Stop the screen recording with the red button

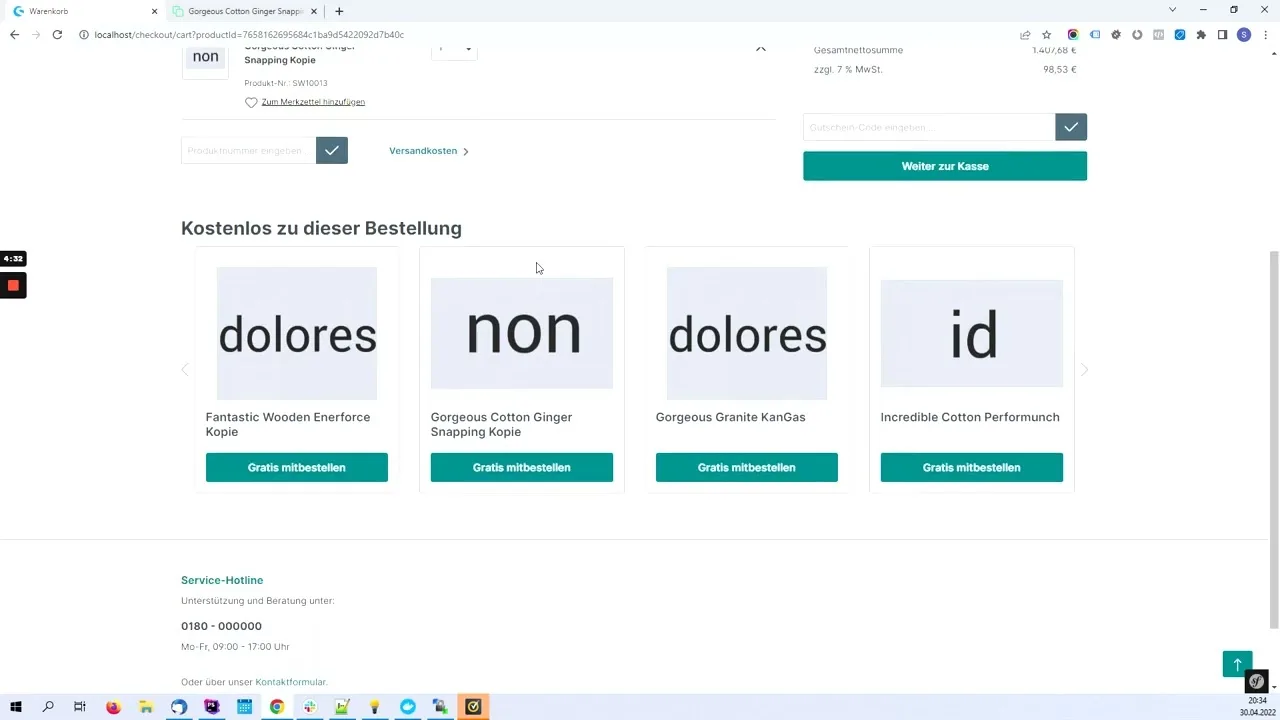coord(13,286)
